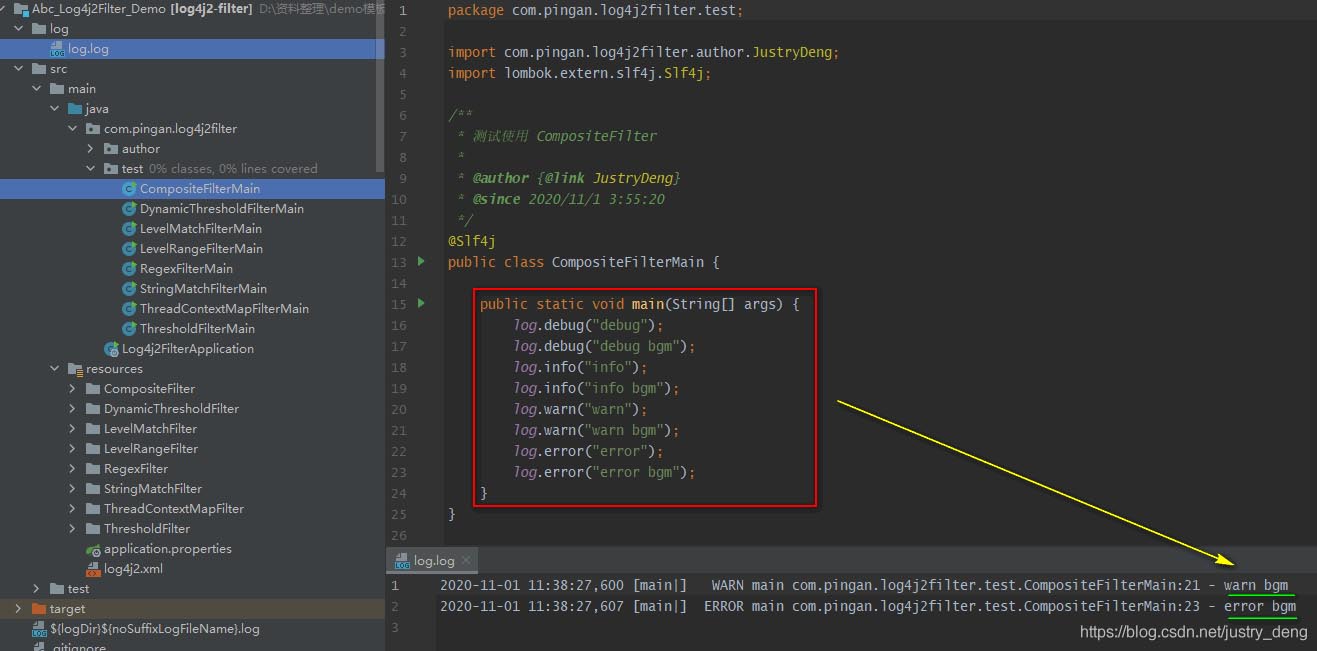Run class via gutter arrow at line 13
This screenshot has height=651, width=1317.
[421, 262]
